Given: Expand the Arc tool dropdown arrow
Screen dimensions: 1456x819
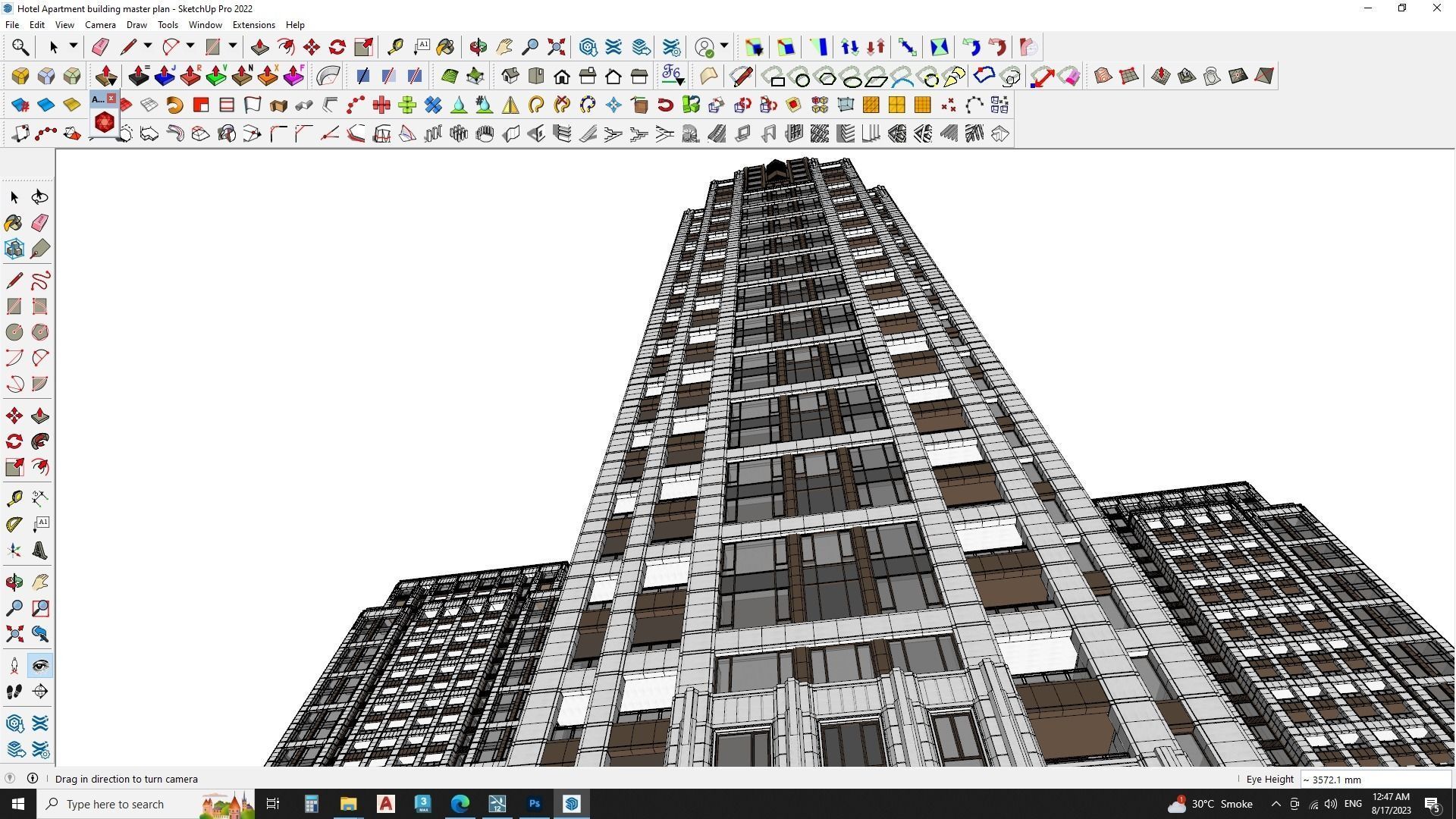Looking at the screenshot, I should [x=190, y=47].
